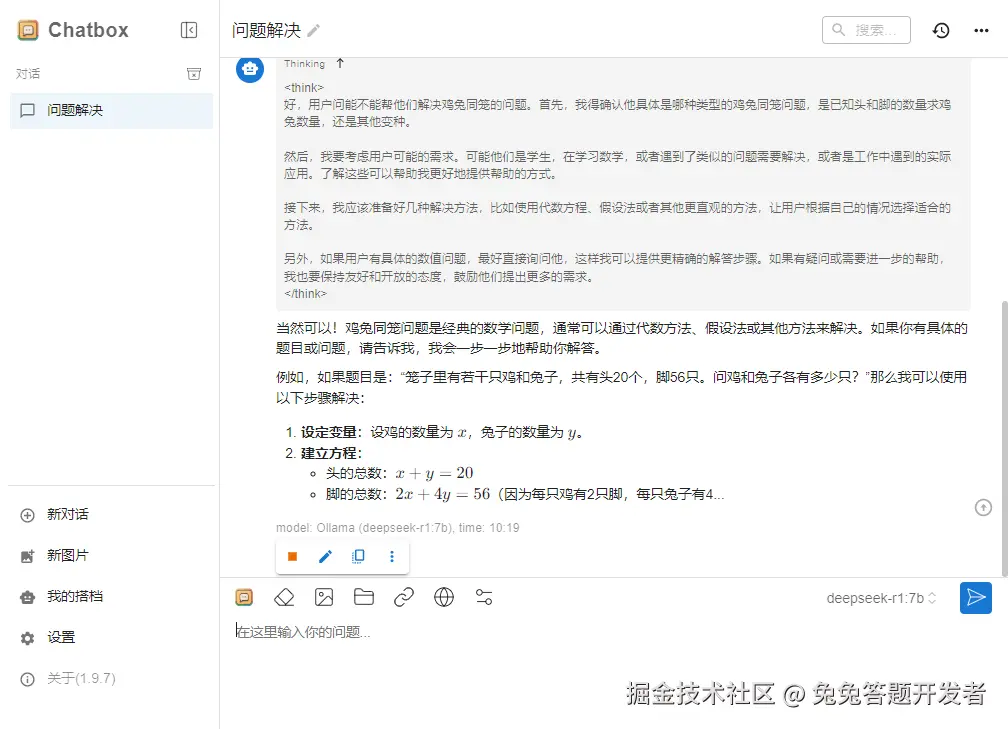Toggle web browsing globe icon
The image size is (1008, 729).
pos(444,598)
